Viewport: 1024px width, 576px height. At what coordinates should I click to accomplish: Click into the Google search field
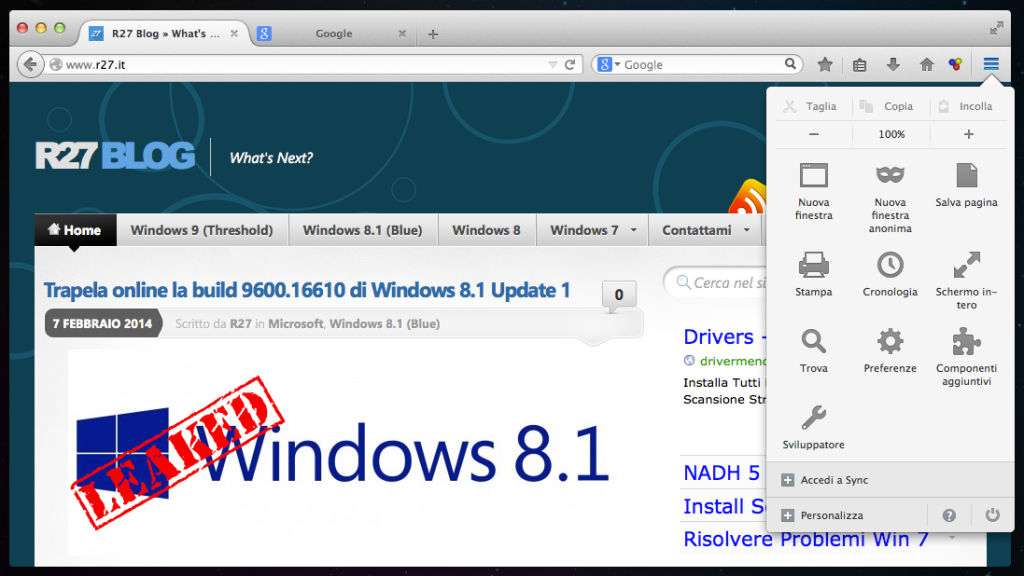[702, 64]
